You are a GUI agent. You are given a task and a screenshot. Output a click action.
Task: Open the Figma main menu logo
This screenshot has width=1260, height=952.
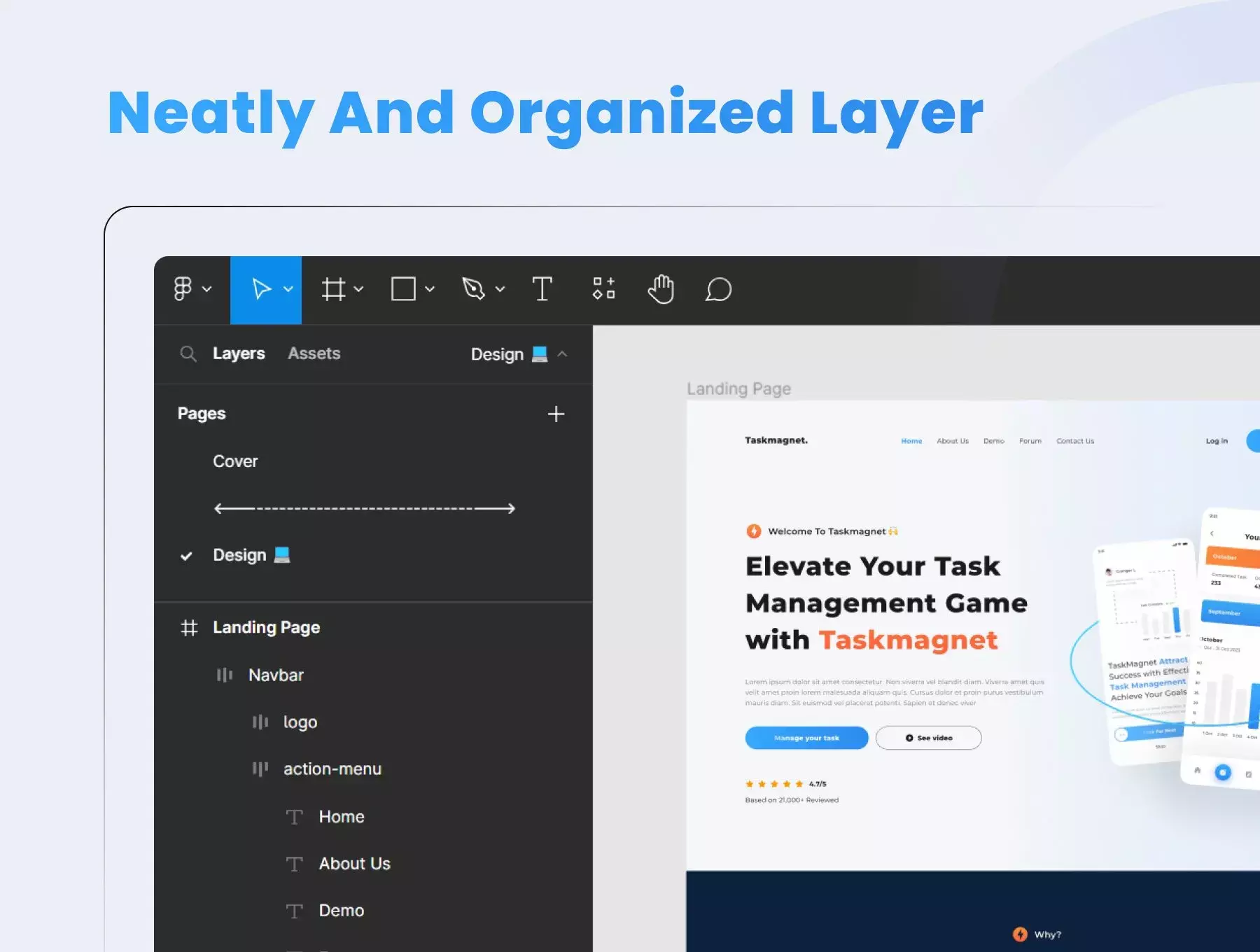(x=183, y=288)
